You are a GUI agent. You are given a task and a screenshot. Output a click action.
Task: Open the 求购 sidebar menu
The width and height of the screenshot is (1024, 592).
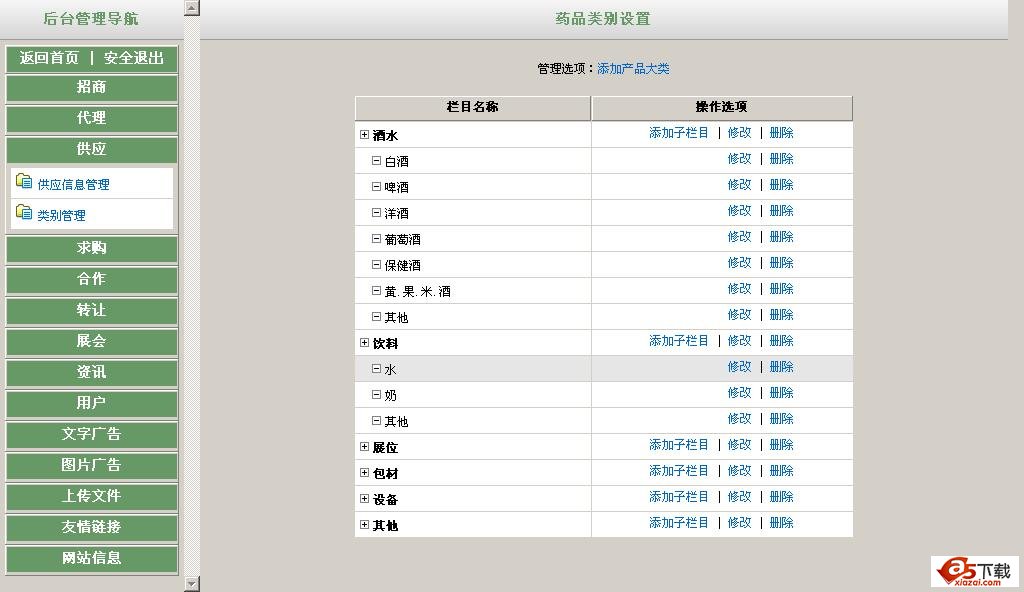[x=91, y=249]
